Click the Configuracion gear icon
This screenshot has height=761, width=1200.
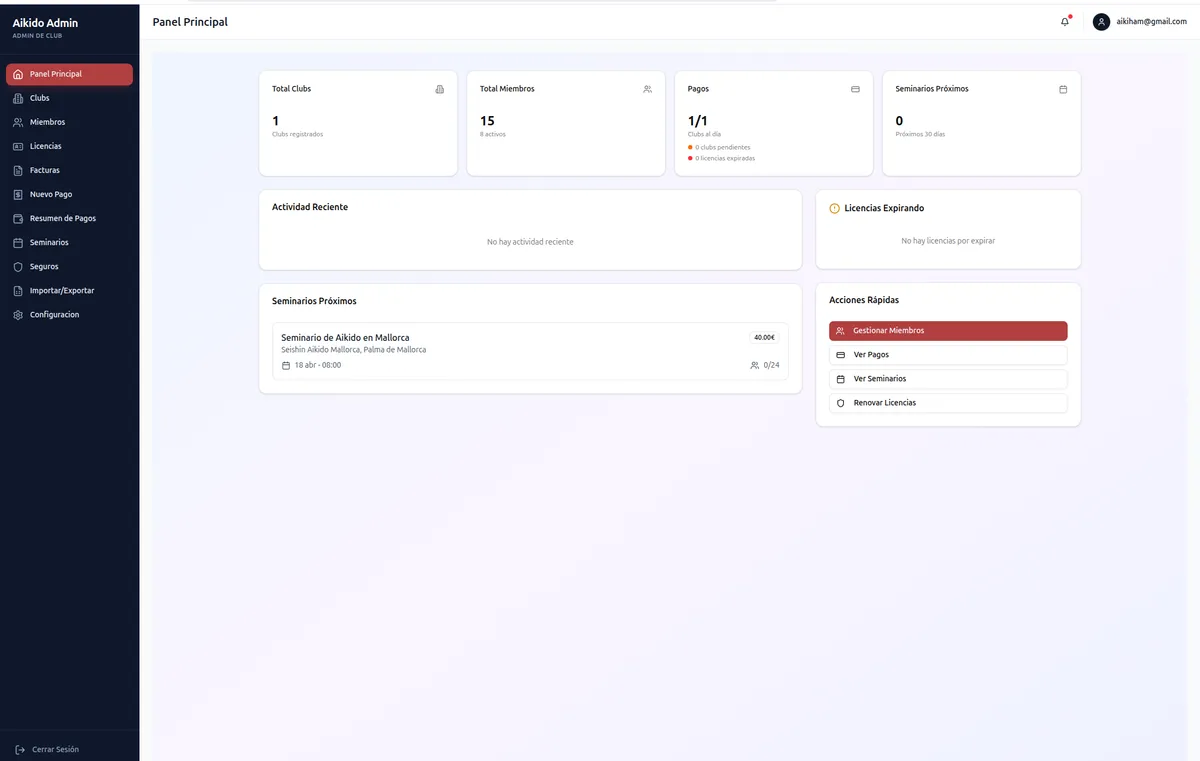pyautogui.click(x=18, y=315)
